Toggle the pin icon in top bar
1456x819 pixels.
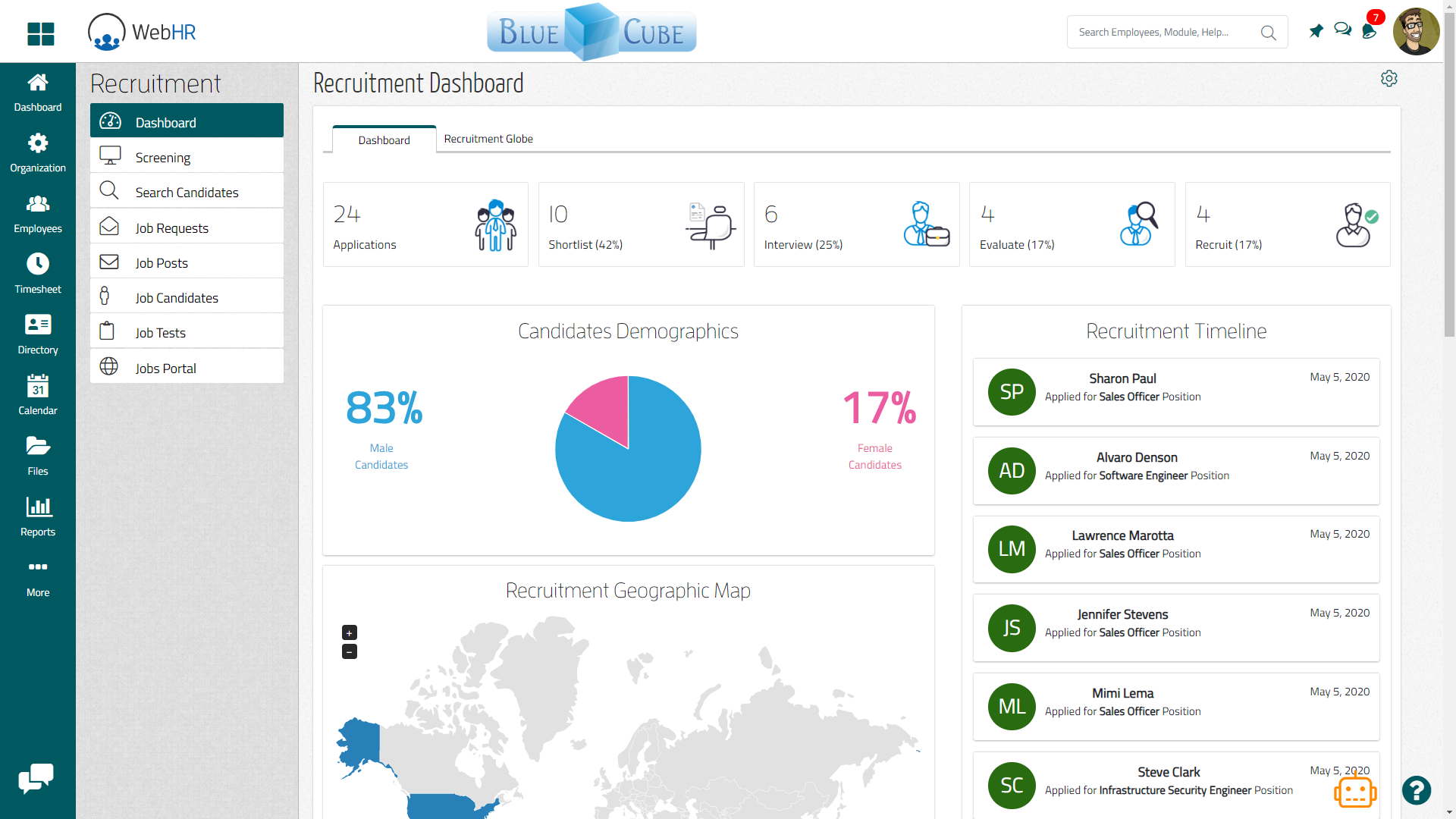[1316, 31]
